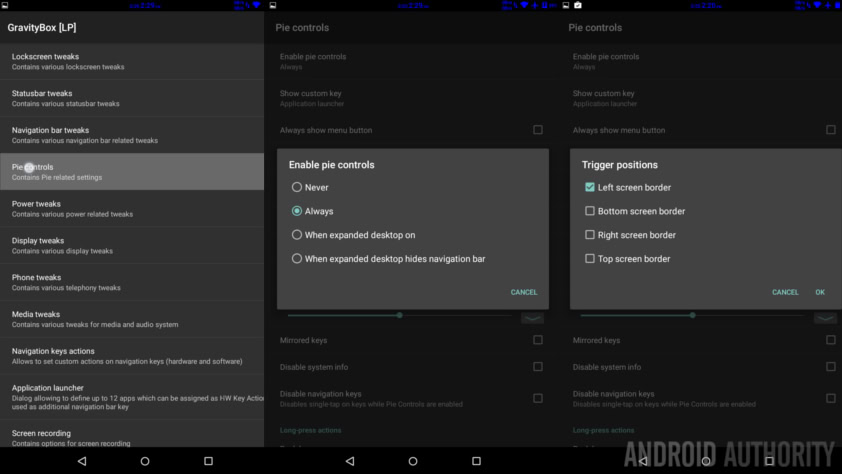Screen dimensions: 842x474
Task: Open Show custom key in middle screen
Action: point(412,98)
